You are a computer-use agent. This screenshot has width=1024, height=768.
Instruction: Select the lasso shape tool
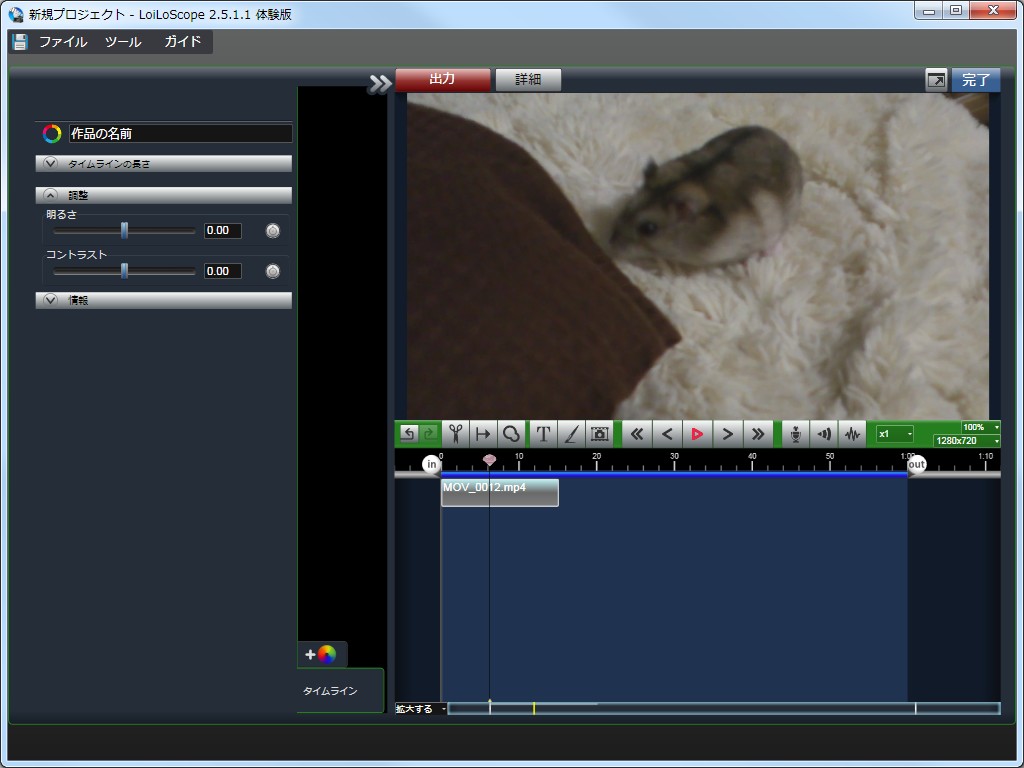pyautogui.click(x=511, y=434)
